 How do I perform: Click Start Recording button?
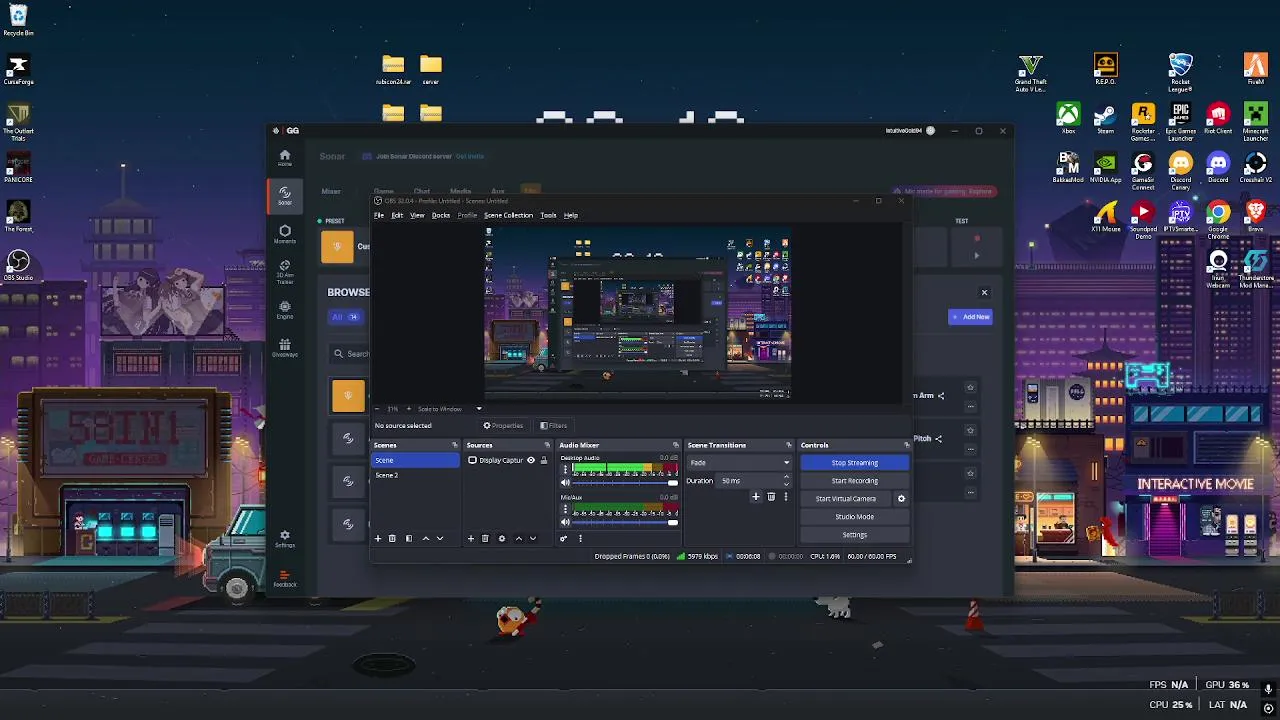point(854,481)
